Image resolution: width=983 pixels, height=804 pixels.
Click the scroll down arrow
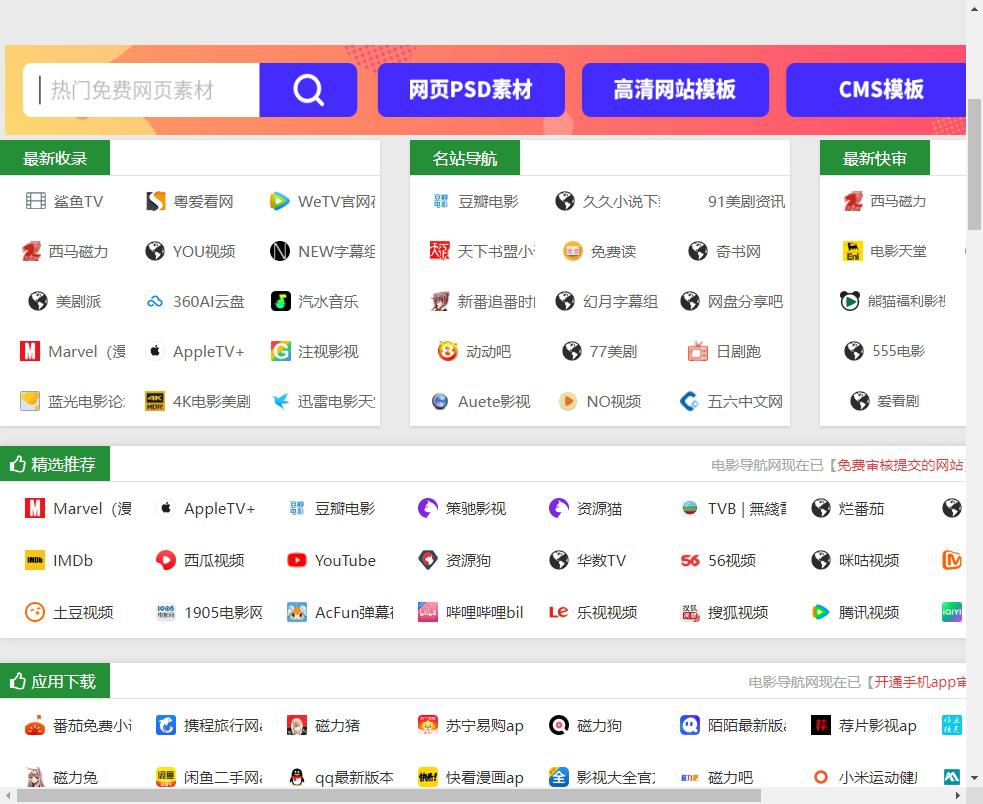(974, 778)
